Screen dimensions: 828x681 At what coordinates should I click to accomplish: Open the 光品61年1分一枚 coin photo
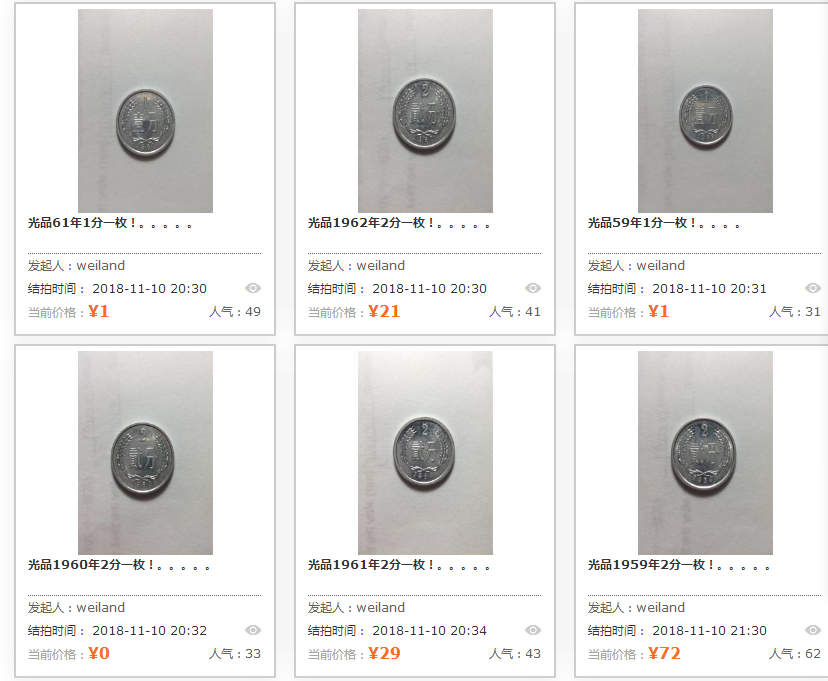pyautogui.click(x=145, y=111)
